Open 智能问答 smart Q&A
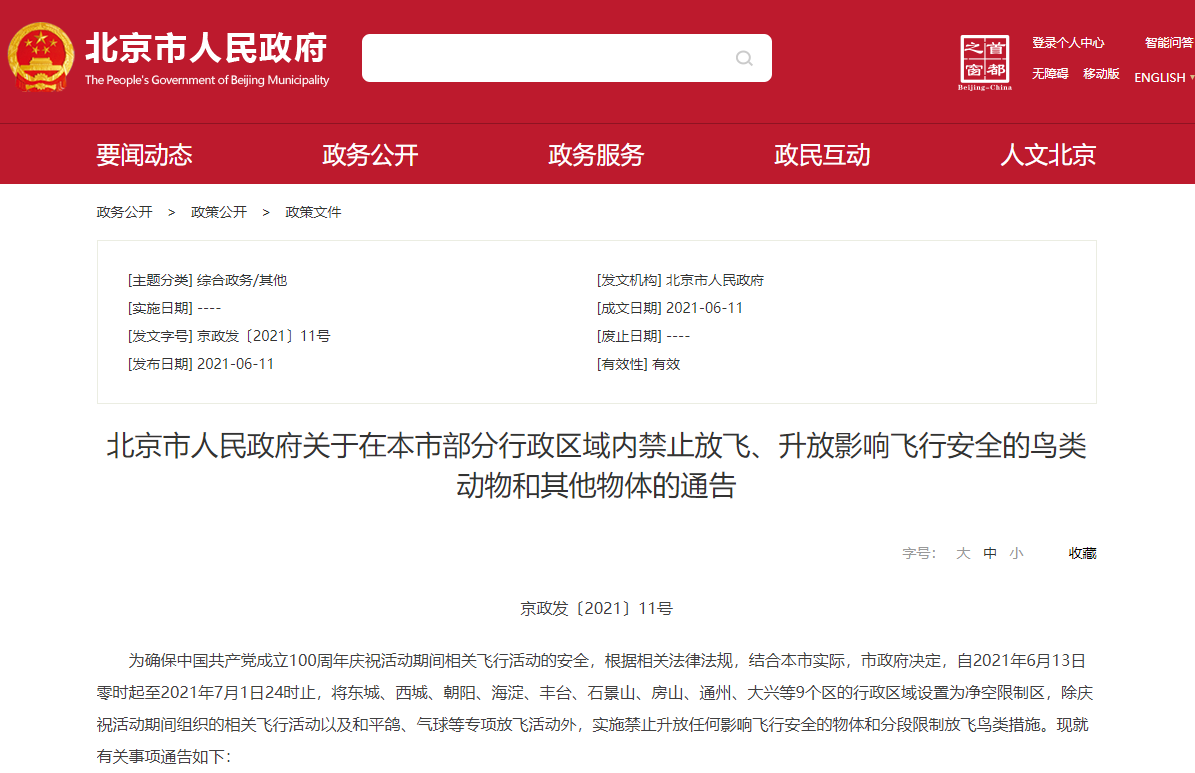This screenshot has height=773, width=1195. pos(1168,43)
